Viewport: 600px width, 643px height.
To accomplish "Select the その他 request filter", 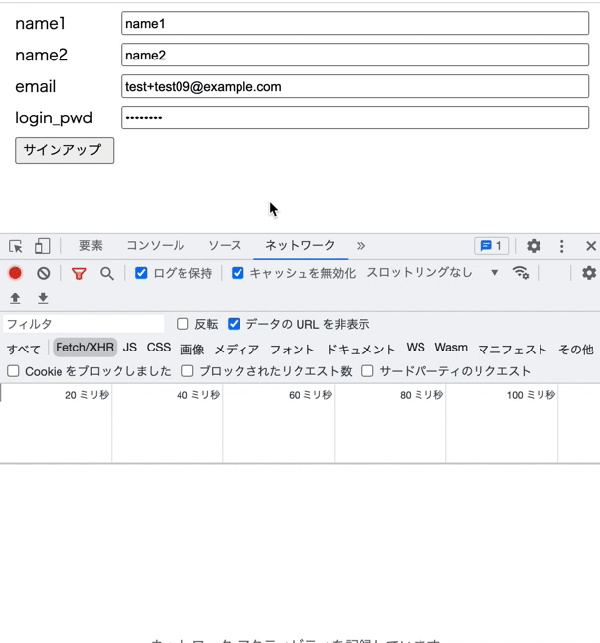I will point(576,349).
